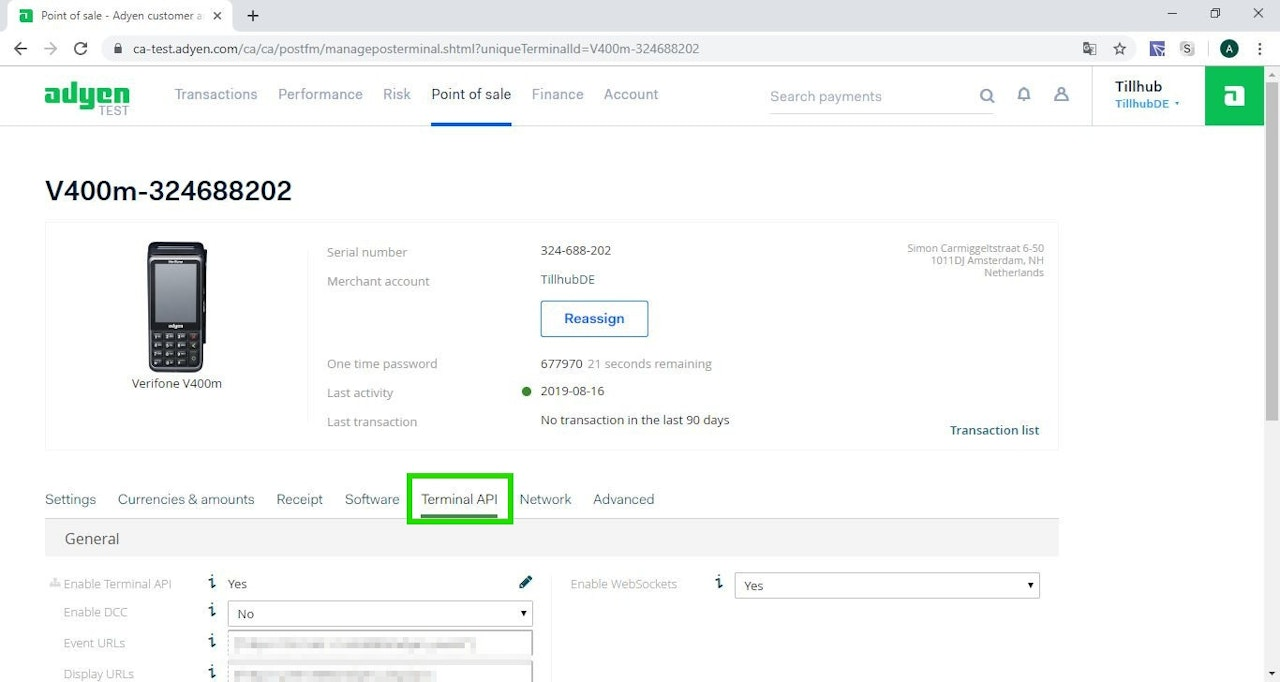Viewport: 1280px width, 682px height.
Task: Switch to the Network tab
Action: pyautogui.click(x=545, y=499)
